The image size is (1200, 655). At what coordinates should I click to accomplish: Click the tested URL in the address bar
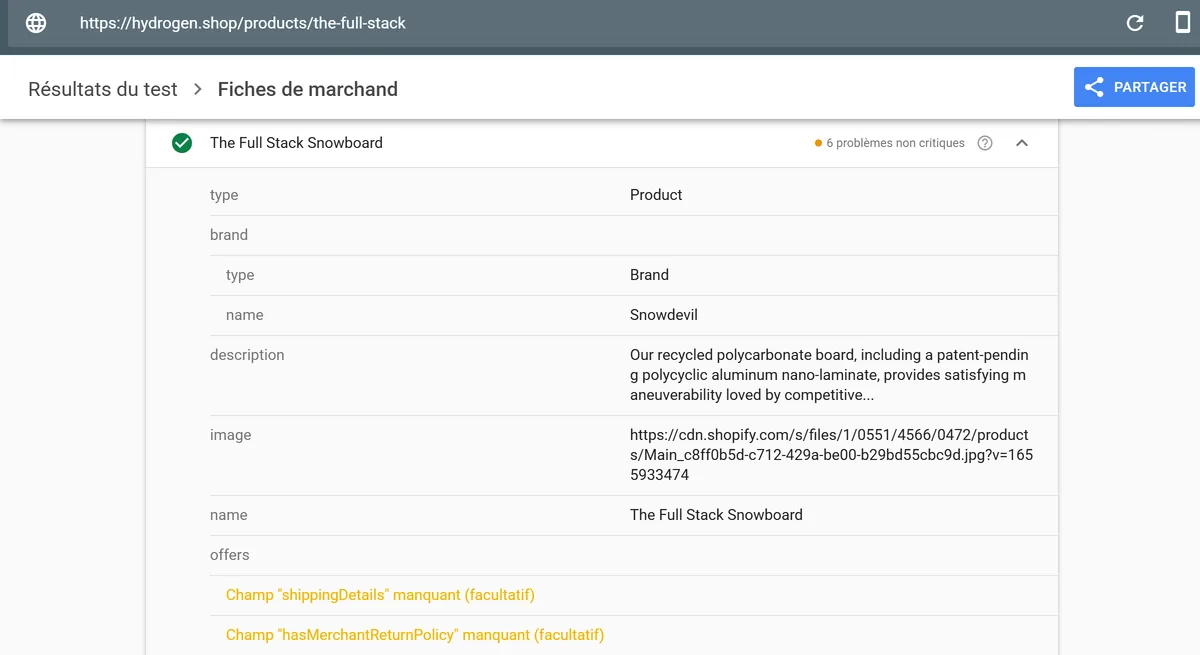tap(243, 23)
